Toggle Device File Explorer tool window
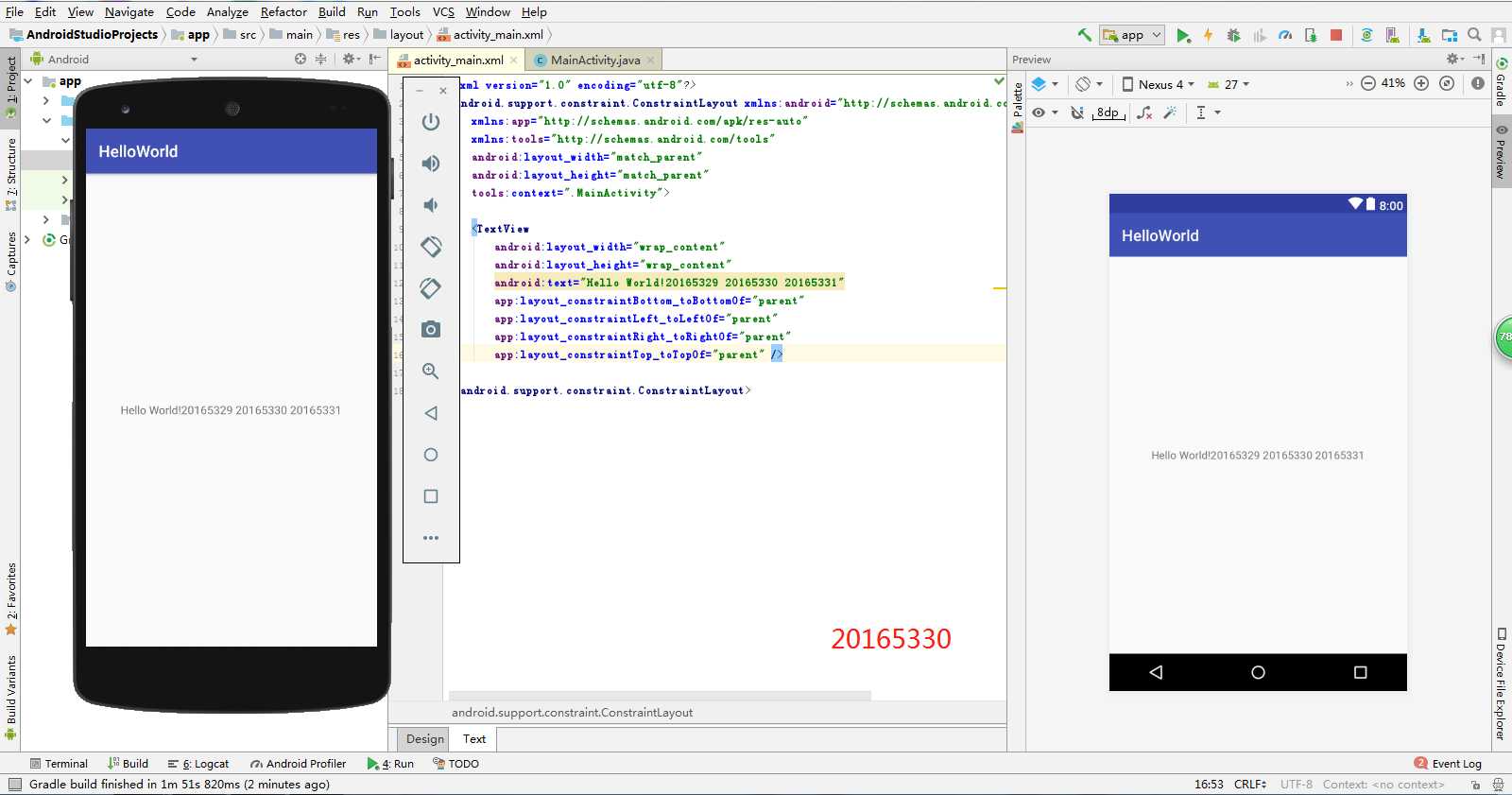 pos(1501,683)
